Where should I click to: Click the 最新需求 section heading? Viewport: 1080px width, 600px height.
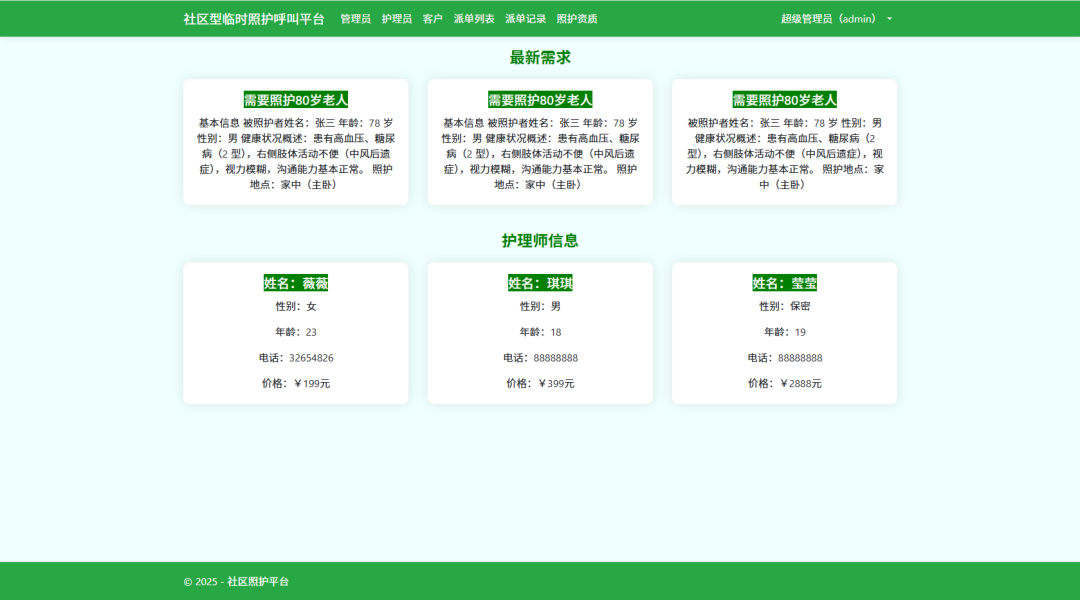(x=540, y=57)
